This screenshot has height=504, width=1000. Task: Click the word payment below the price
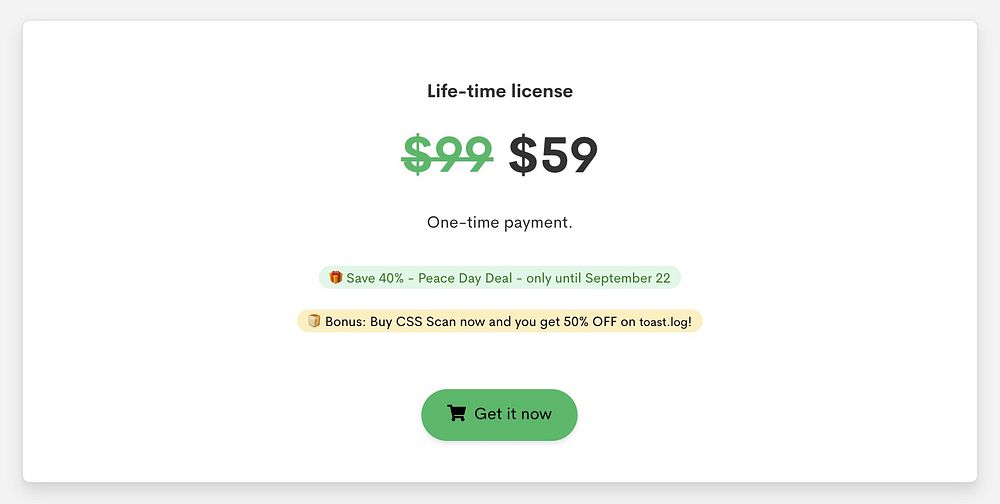(538, 223)
